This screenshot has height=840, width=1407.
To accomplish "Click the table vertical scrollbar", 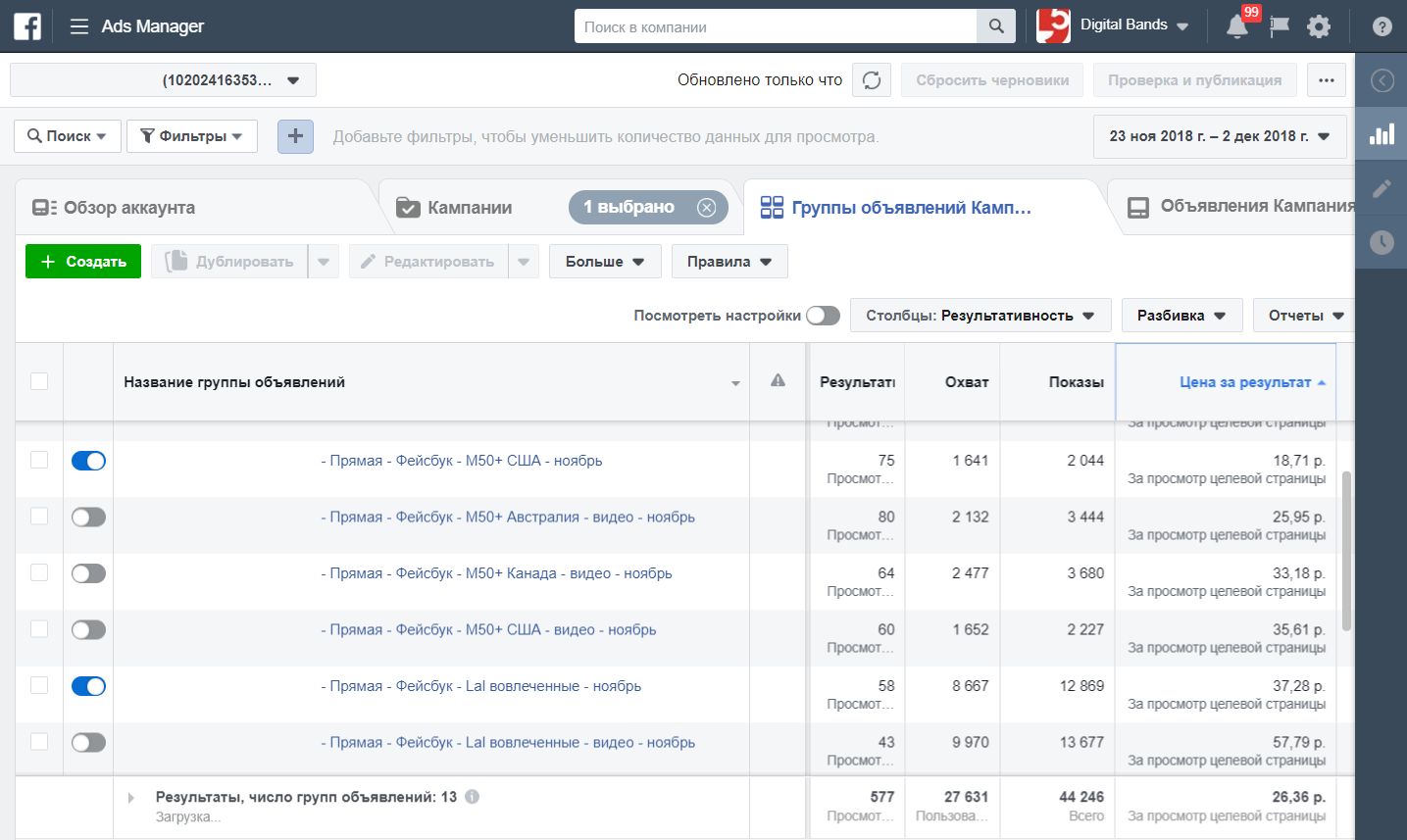I will tap(1346, 549).
